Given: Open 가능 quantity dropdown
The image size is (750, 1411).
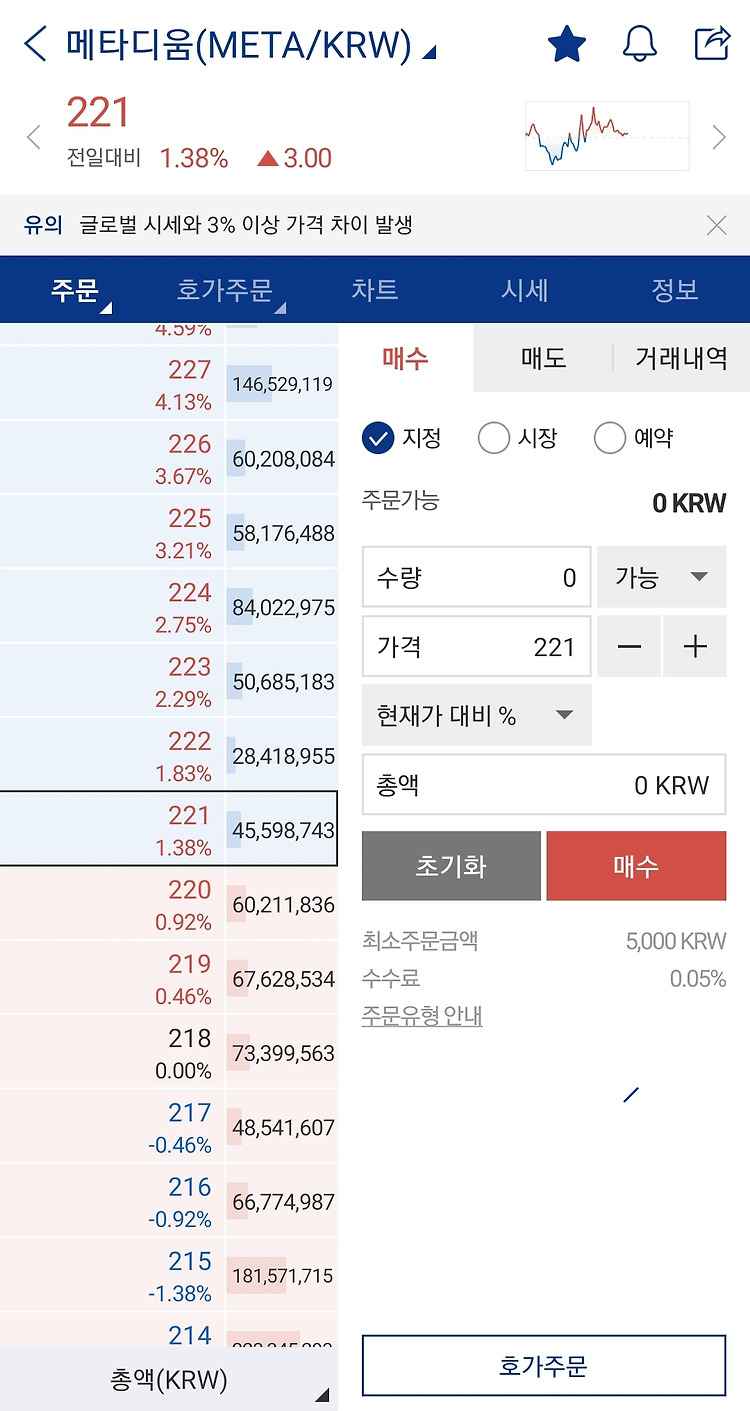Looking at the screenshot, I should click(x=661, y=577).
